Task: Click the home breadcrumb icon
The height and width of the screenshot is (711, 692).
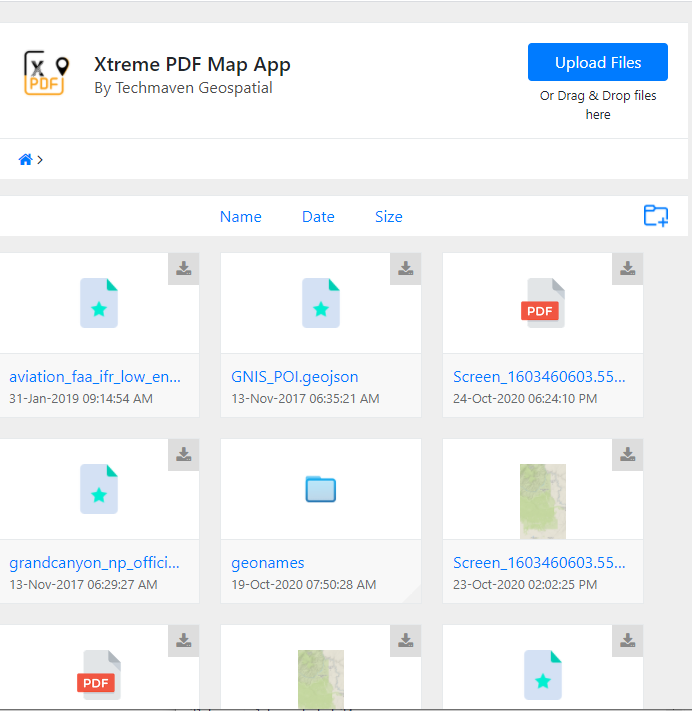Action: [26, 160]
